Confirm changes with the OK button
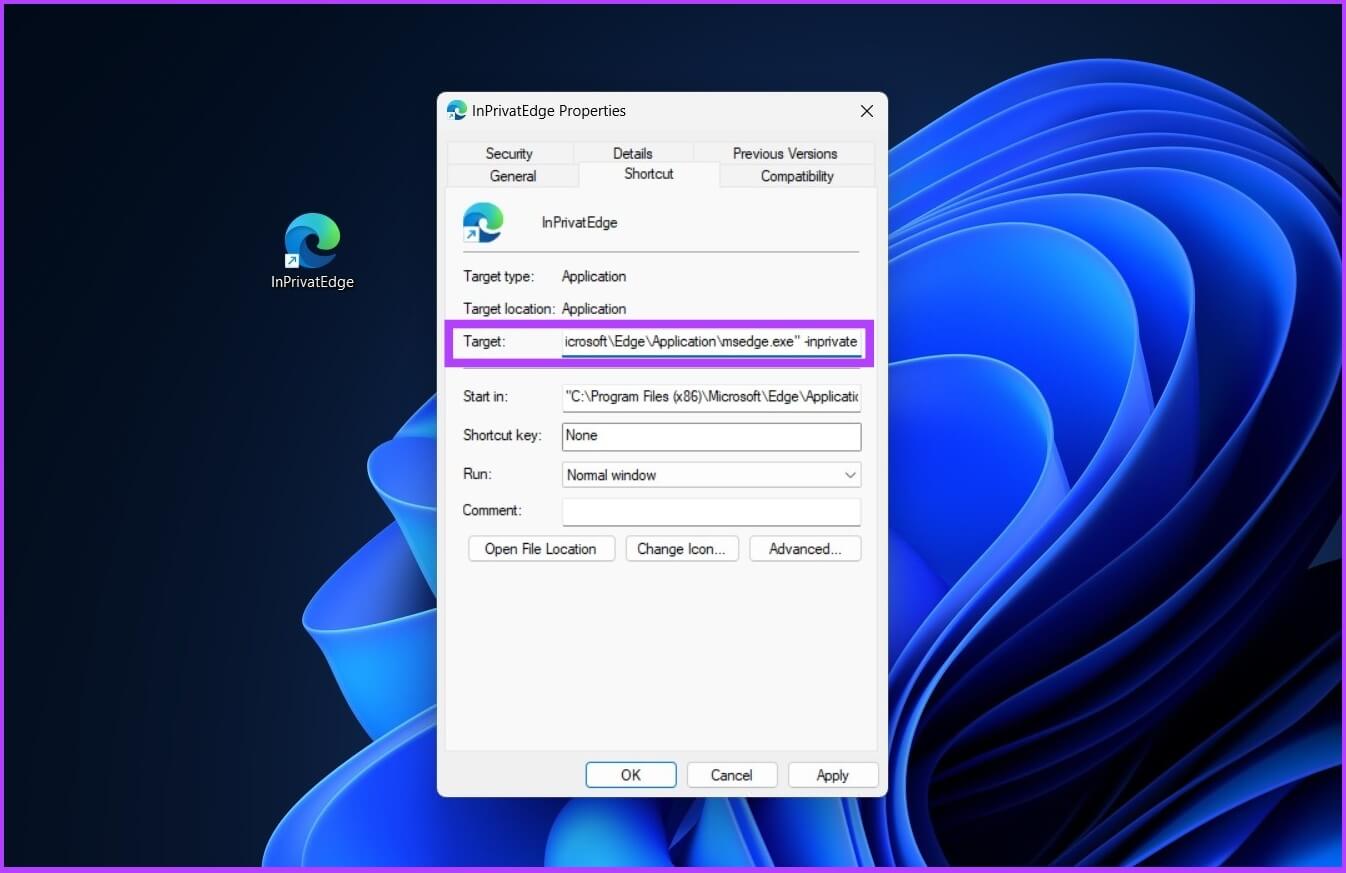 [631, 775]
